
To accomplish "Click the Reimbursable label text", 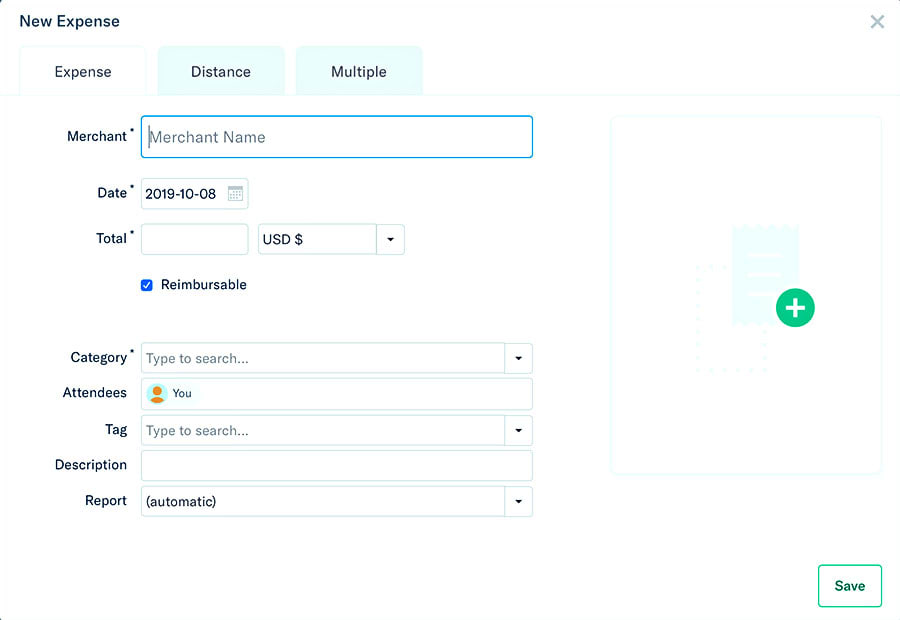I will [204, 285].
